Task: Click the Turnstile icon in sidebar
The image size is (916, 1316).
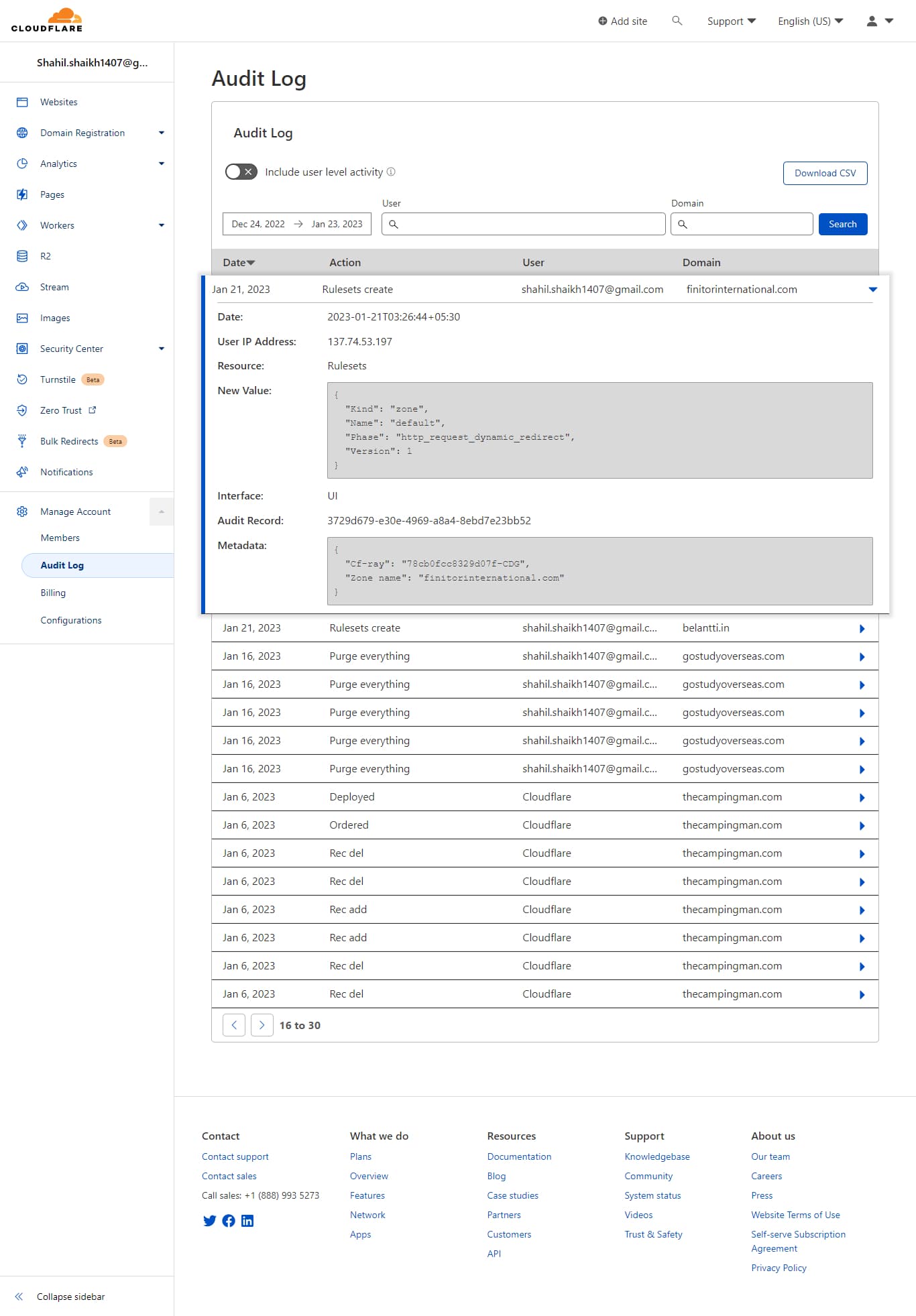Action: click(22, 379)
